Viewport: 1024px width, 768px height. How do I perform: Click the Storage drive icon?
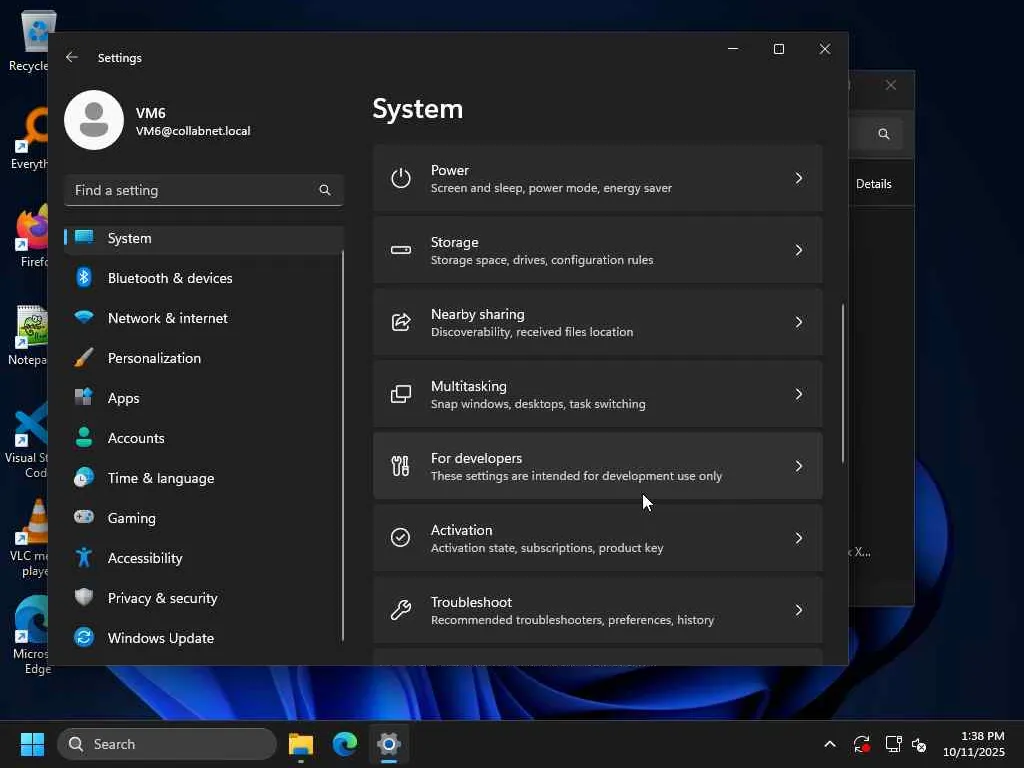click(401, 250)
